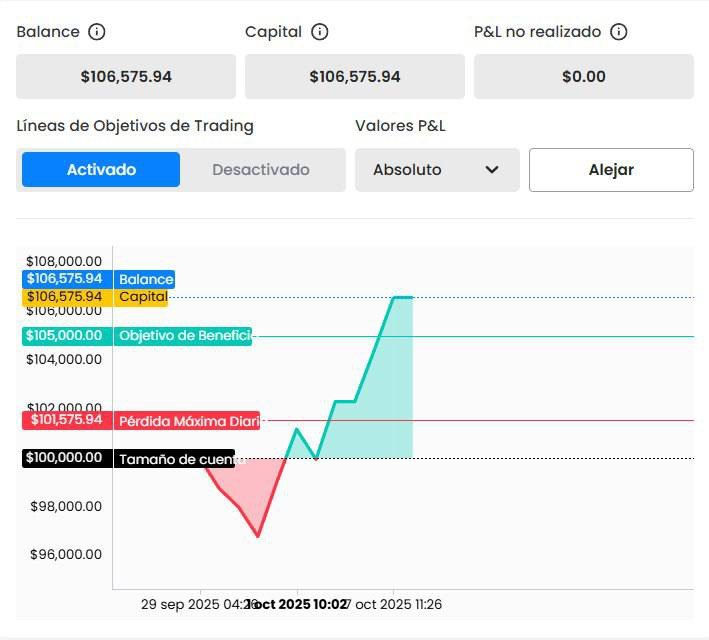
Task: Click the P&L no realizado $0.00 box
Action: [x=583, y=76]
